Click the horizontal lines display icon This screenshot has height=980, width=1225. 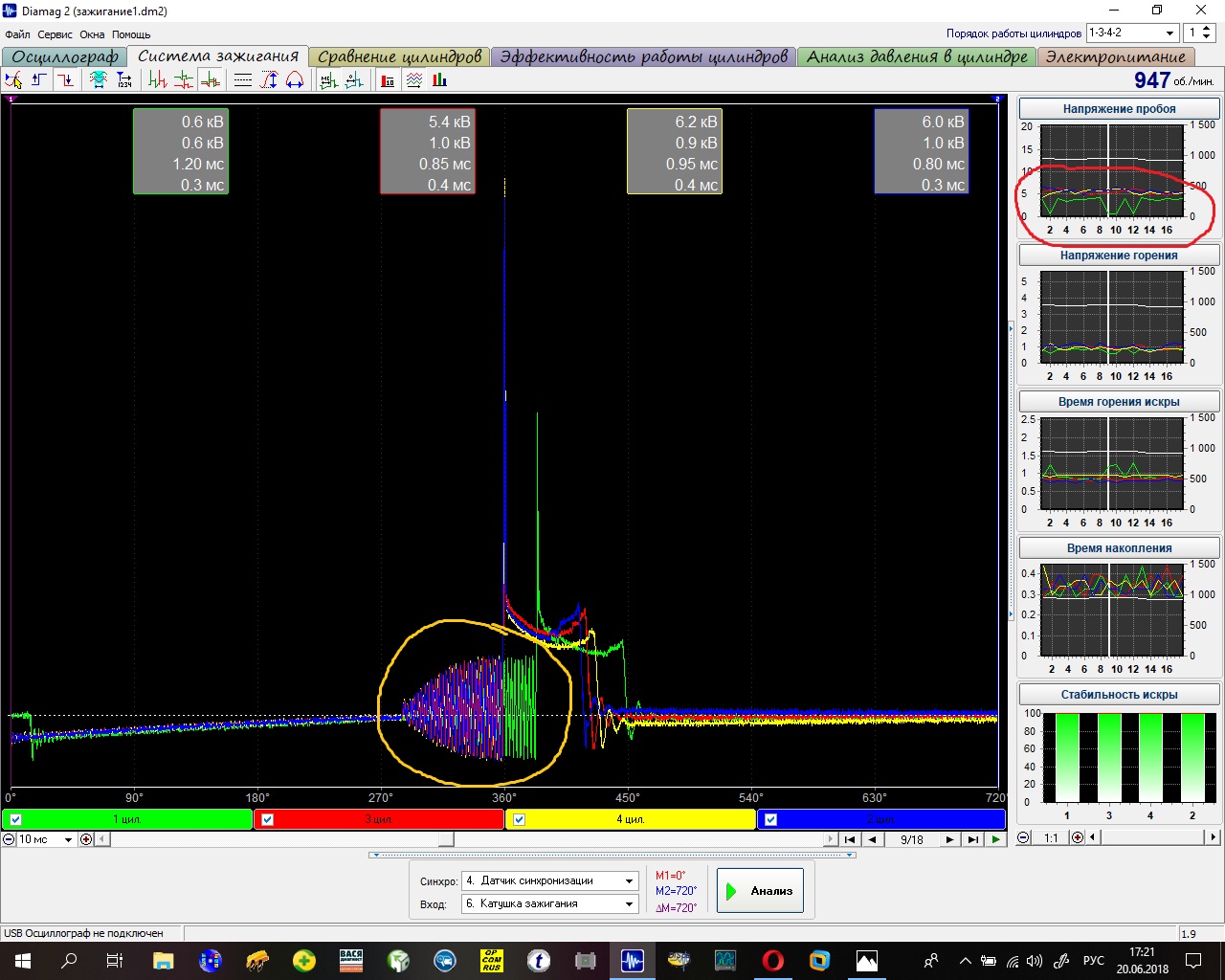point(243,80)
